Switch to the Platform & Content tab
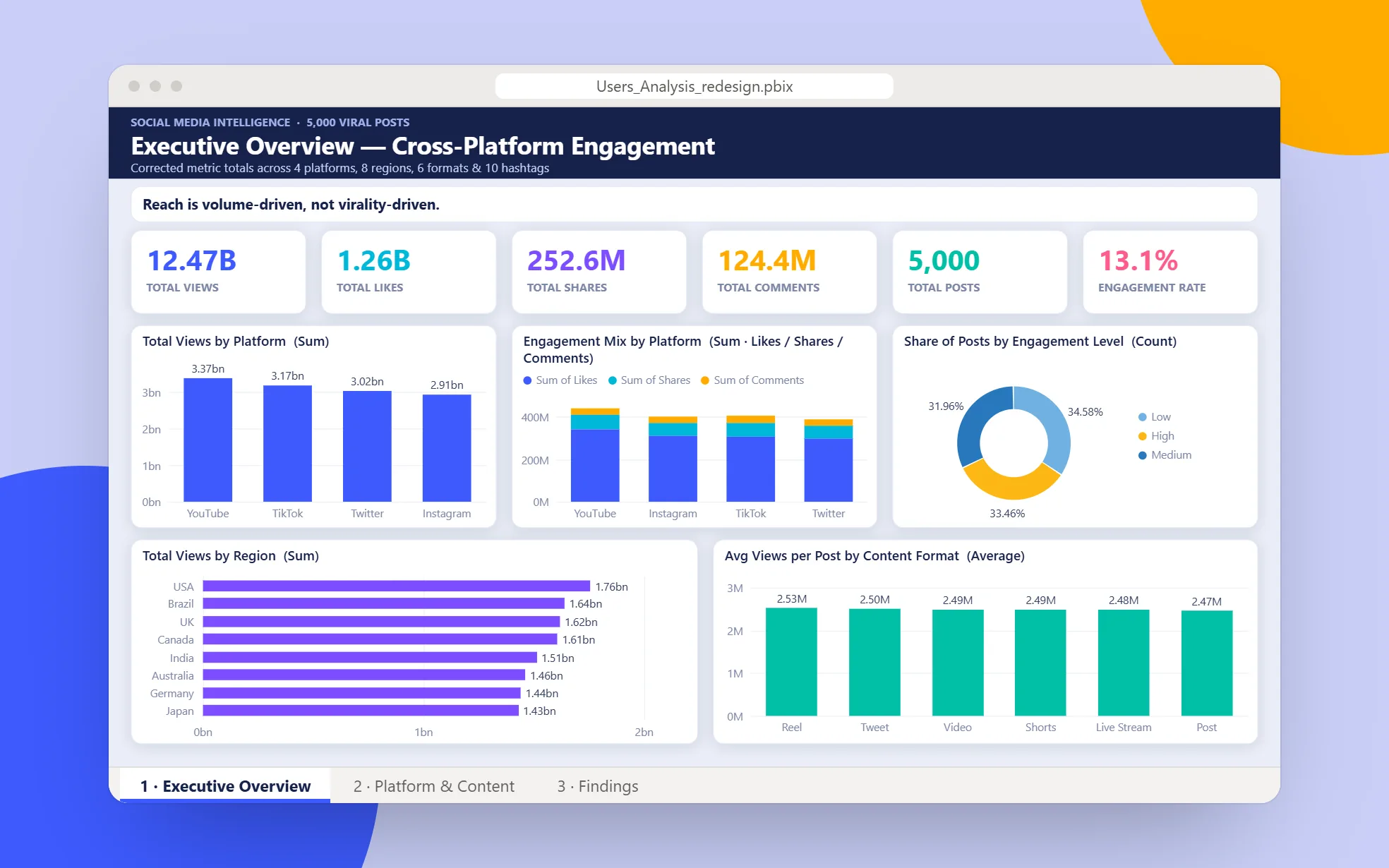The image size is (1389, 868). tap(433, 785)
